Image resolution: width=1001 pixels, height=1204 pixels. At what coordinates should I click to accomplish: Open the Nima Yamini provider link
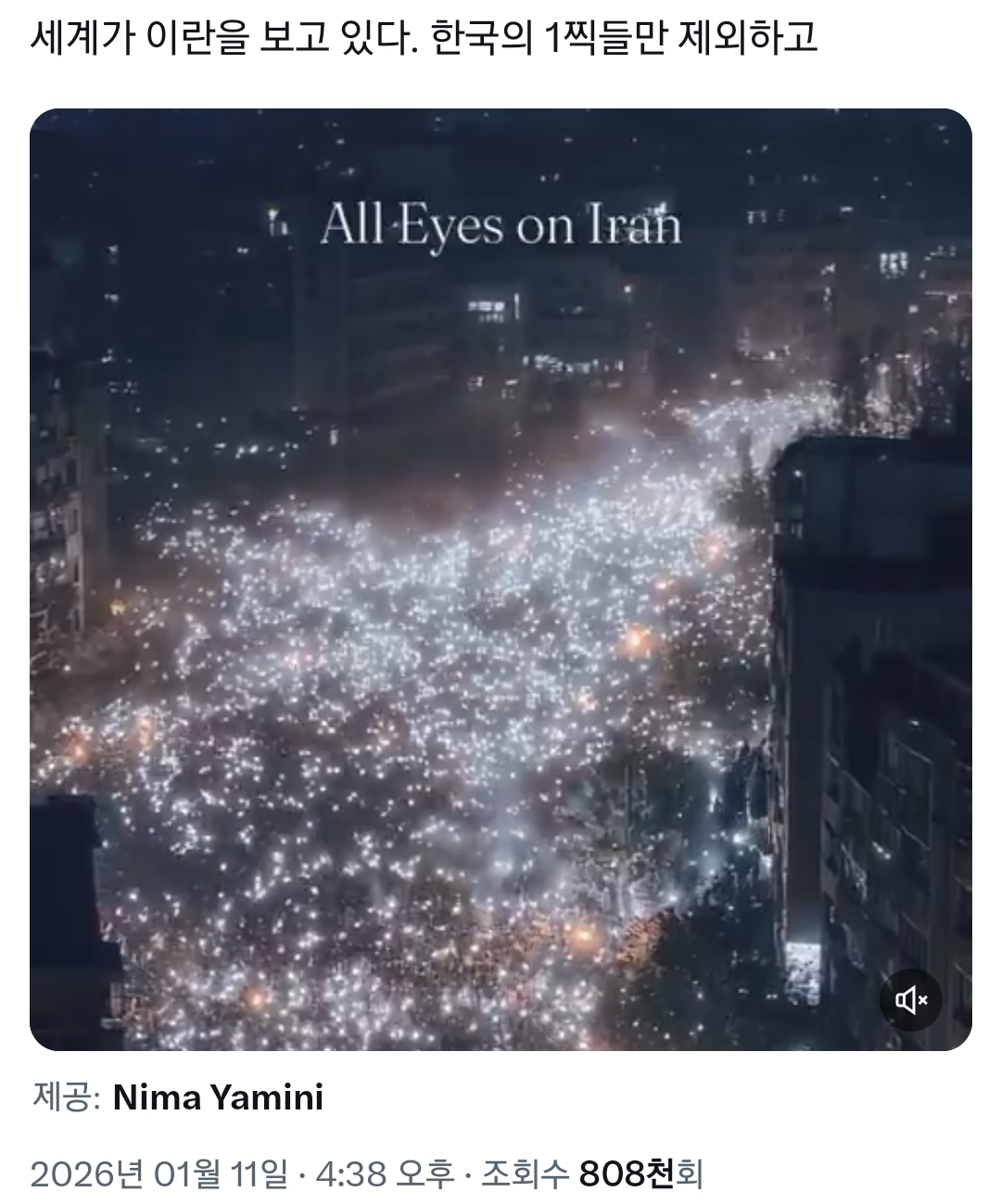click(218, 1098)
